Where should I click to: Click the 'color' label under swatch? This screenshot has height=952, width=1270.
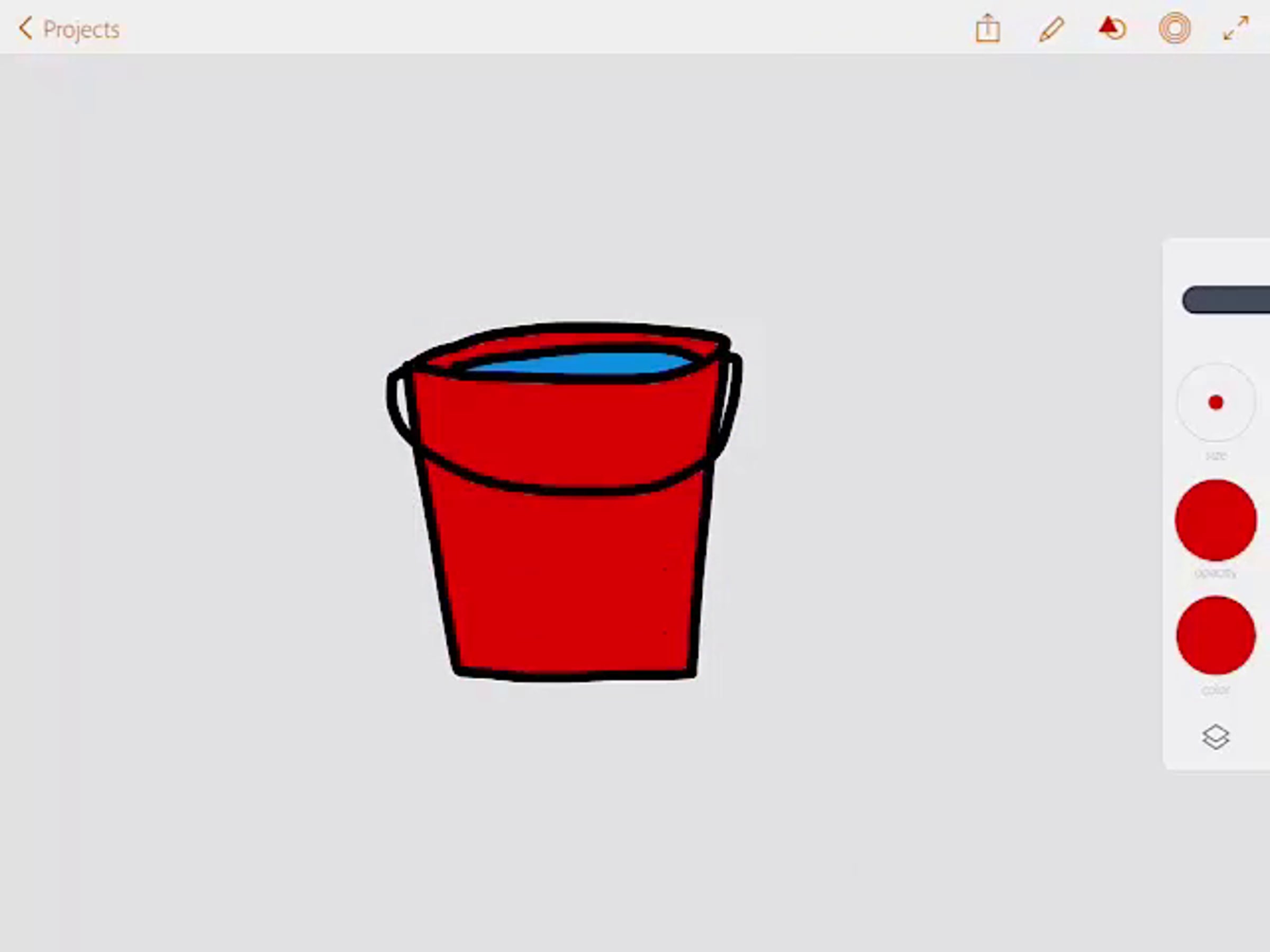pos(1215,690)
